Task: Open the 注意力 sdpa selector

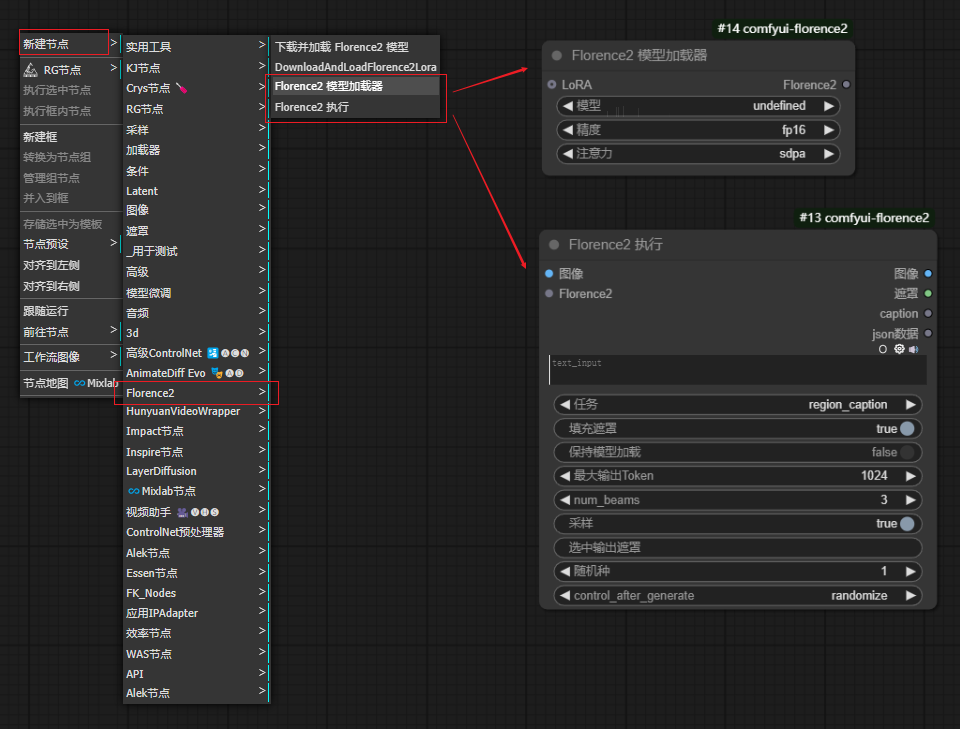Action: pyautogui.click(x=698, y=154)
